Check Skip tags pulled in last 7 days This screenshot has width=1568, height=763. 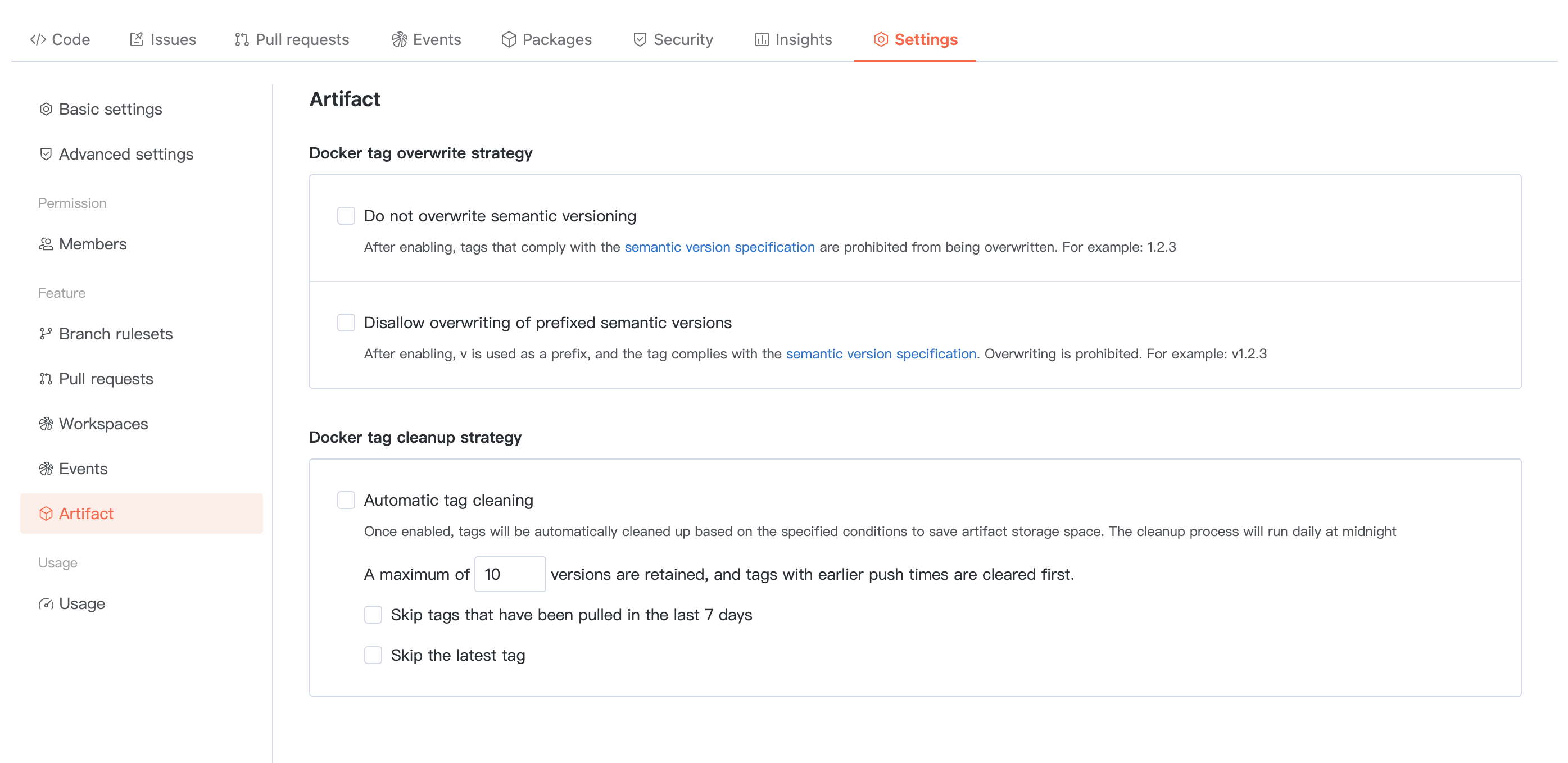click(373, 615)
